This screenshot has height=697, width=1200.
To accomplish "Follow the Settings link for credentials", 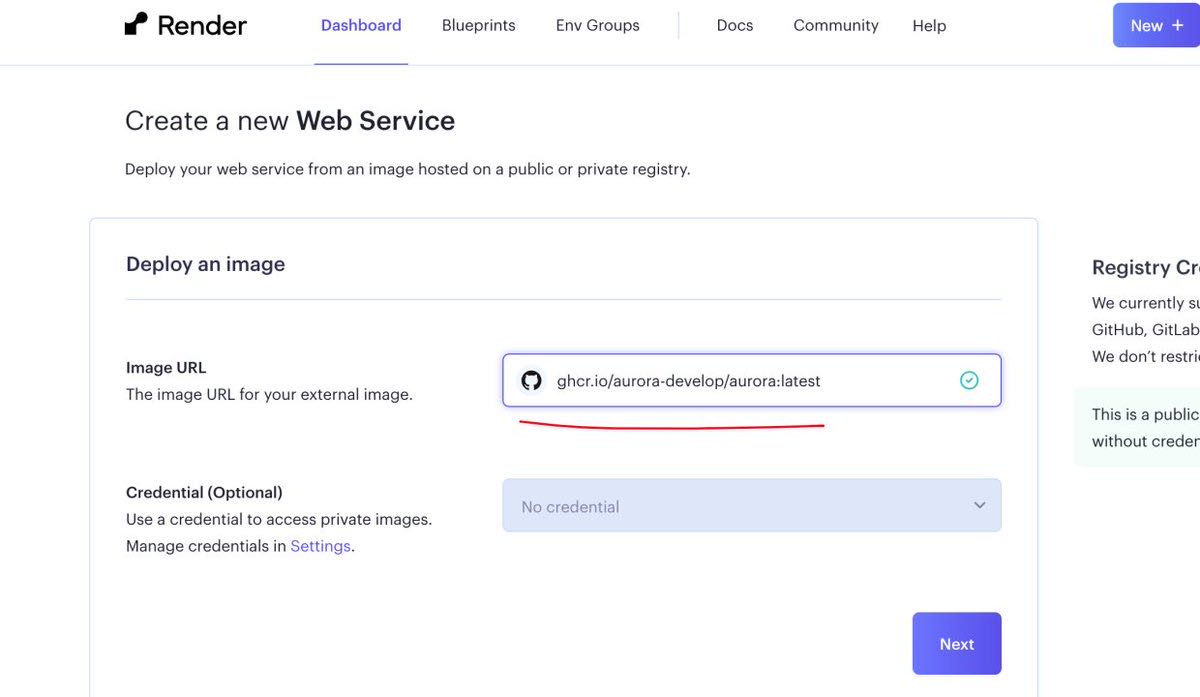I will click(x=320, y=546).
